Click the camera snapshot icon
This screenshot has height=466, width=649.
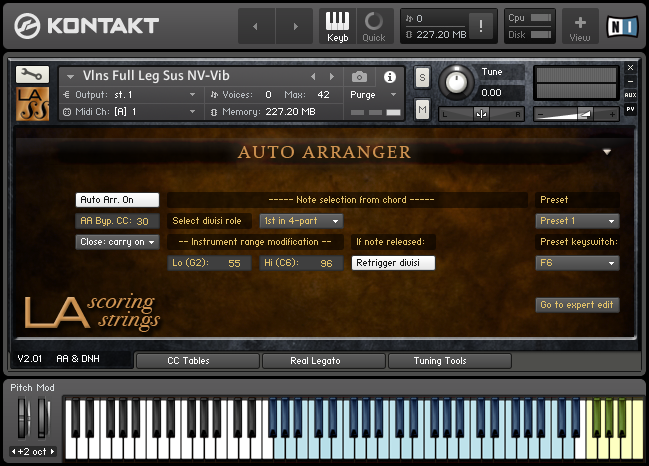[x=359, y=77]
